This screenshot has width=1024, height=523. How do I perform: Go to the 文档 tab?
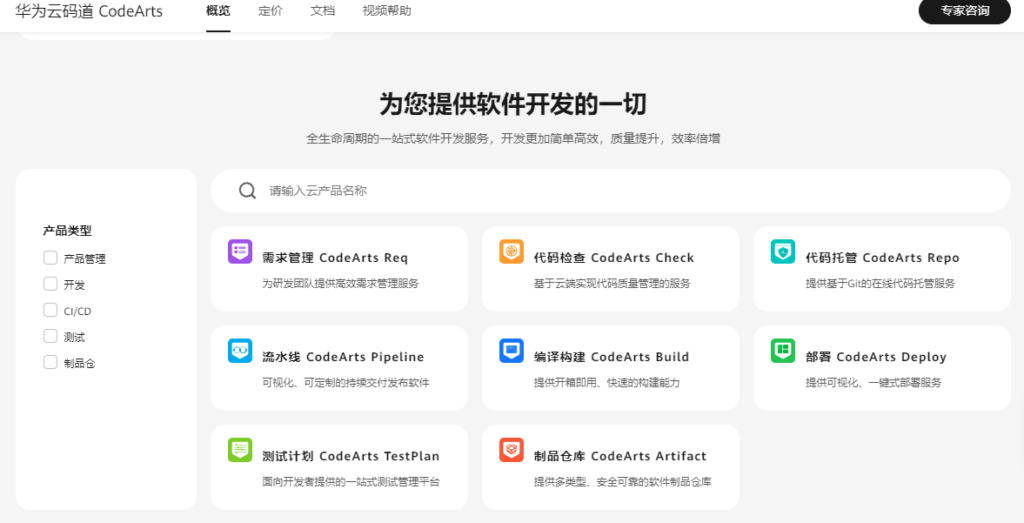pos(323,11)
